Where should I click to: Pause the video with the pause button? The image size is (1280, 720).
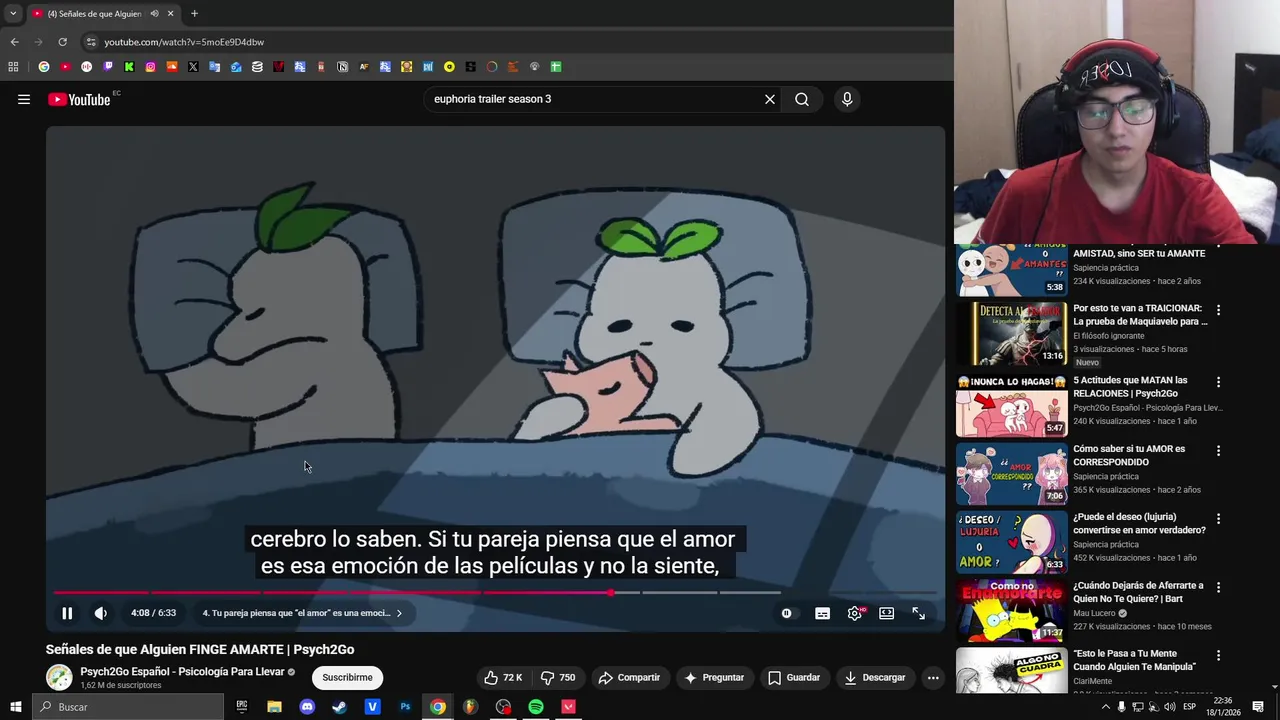(x=67, y=613)
